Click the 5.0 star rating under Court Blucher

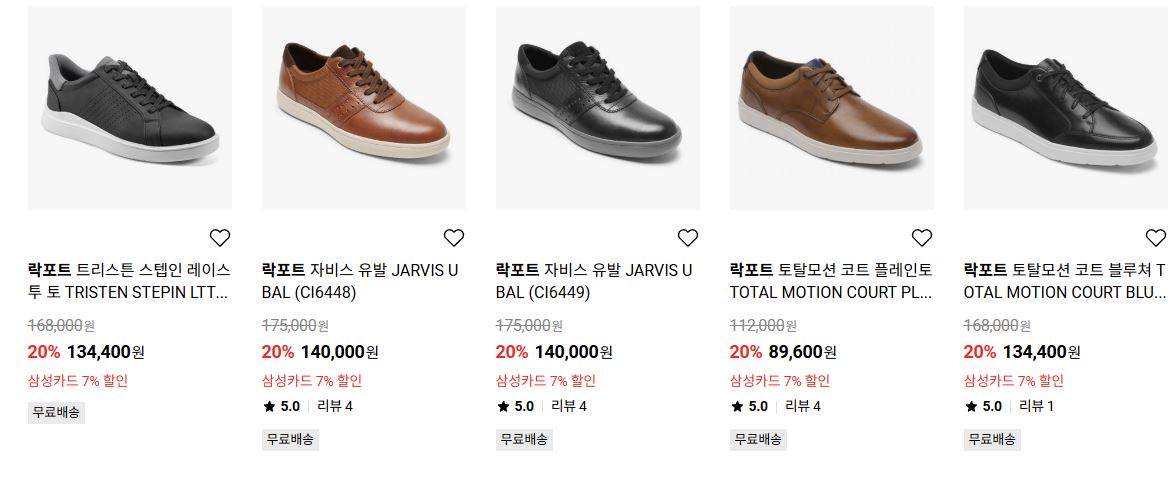point(982,406)
